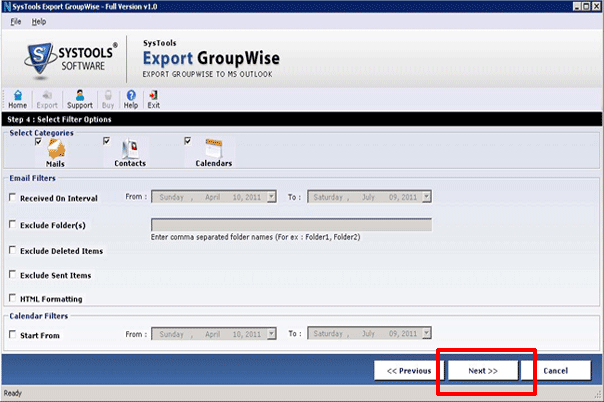Image resolution: width=604 pixels, height=402 pixels.
Task: Click the Next >> button
Action: pyautogui.click(x=483, y=370)
